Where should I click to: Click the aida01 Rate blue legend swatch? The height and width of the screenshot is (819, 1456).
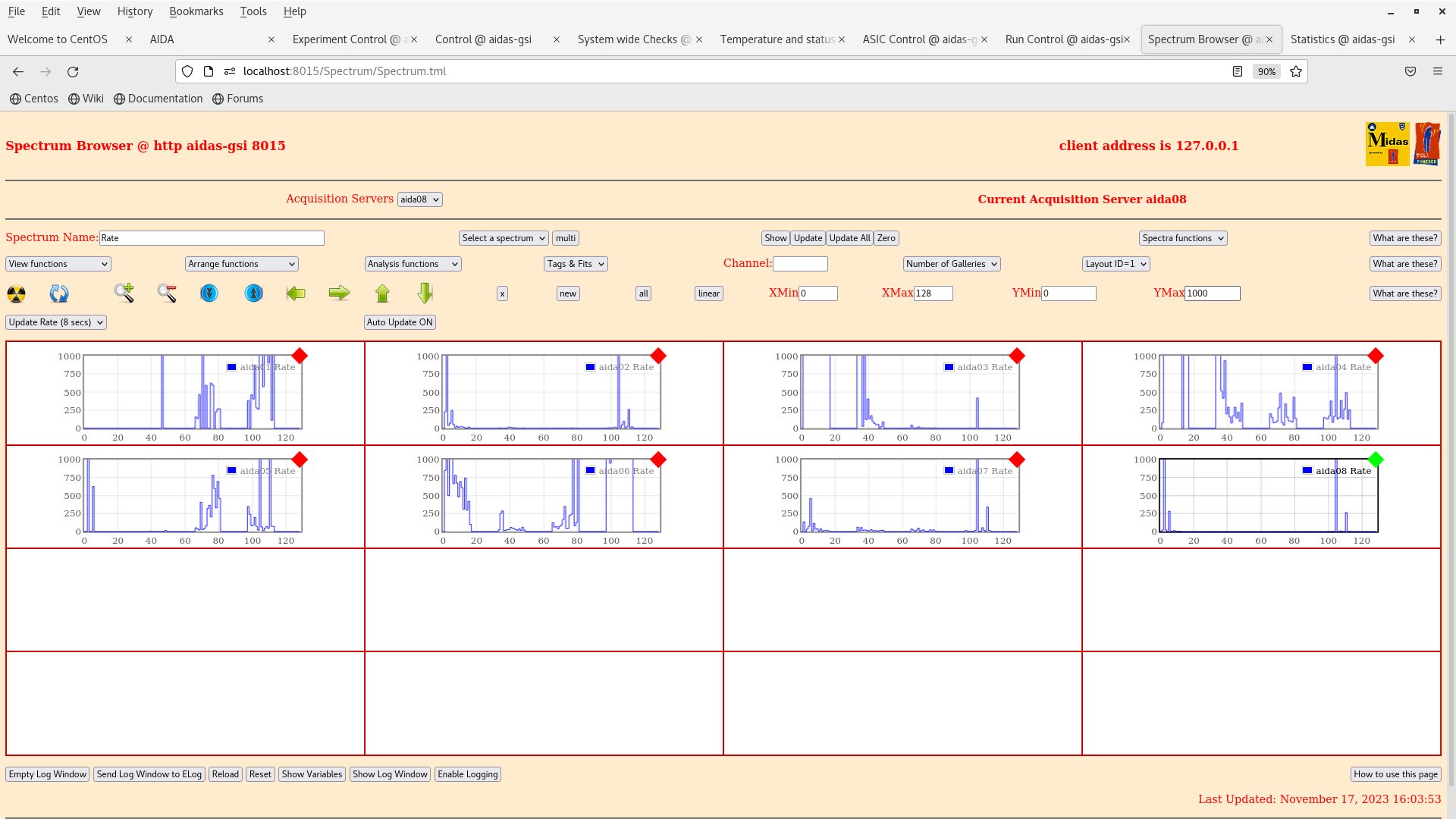232,367
